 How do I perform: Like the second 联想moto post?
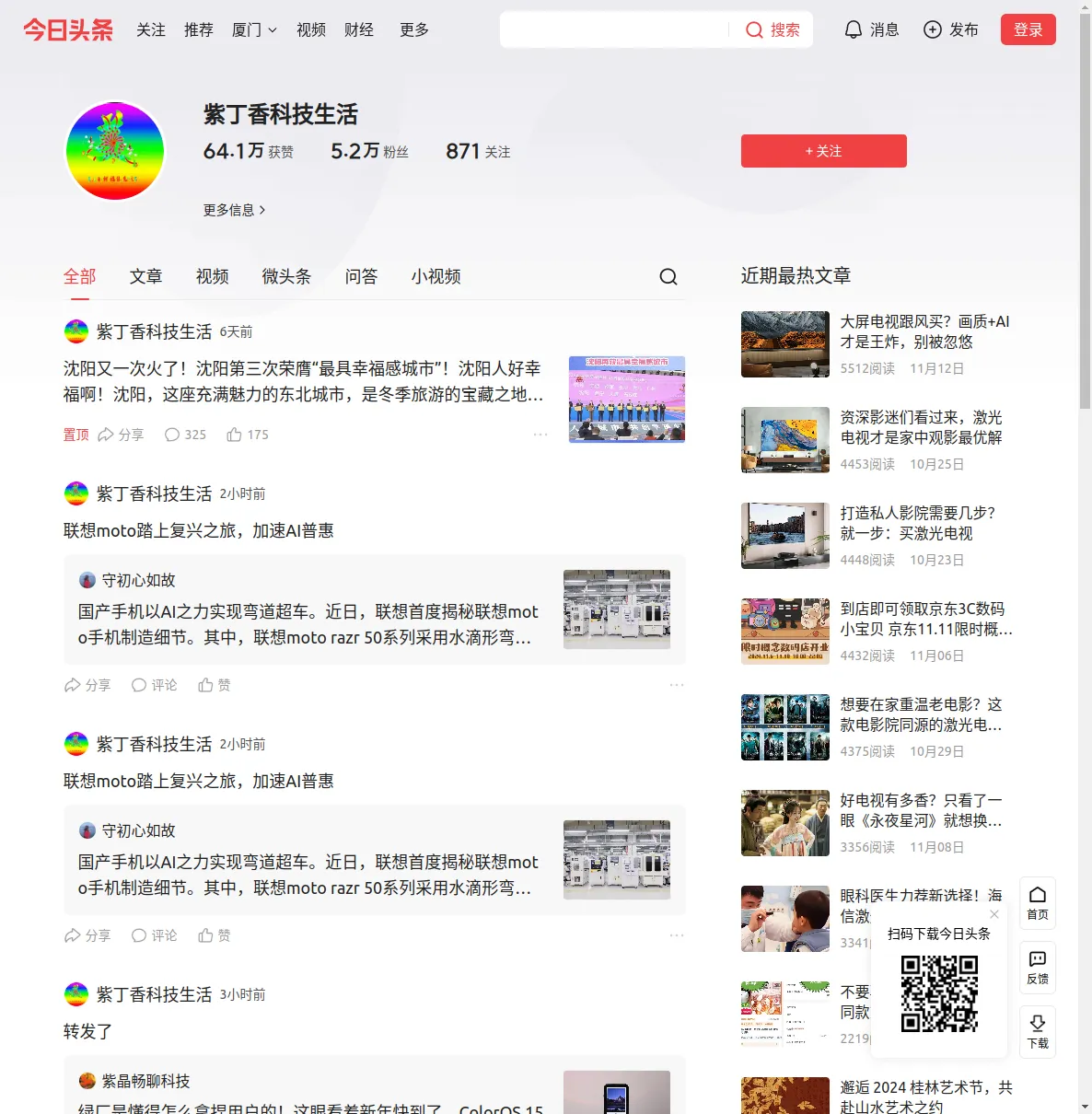coord(215,935)
